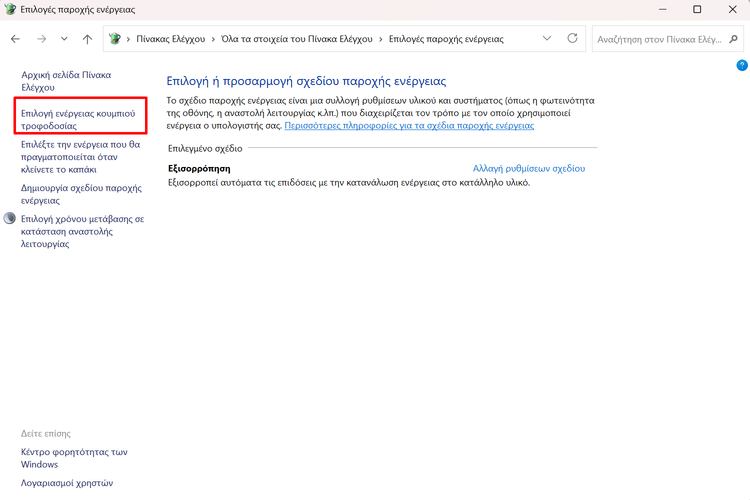Viewport: 750px width, 500px height.
Task: Open the recent locations dropdown chevron
Action: click(x=65, y=39)
